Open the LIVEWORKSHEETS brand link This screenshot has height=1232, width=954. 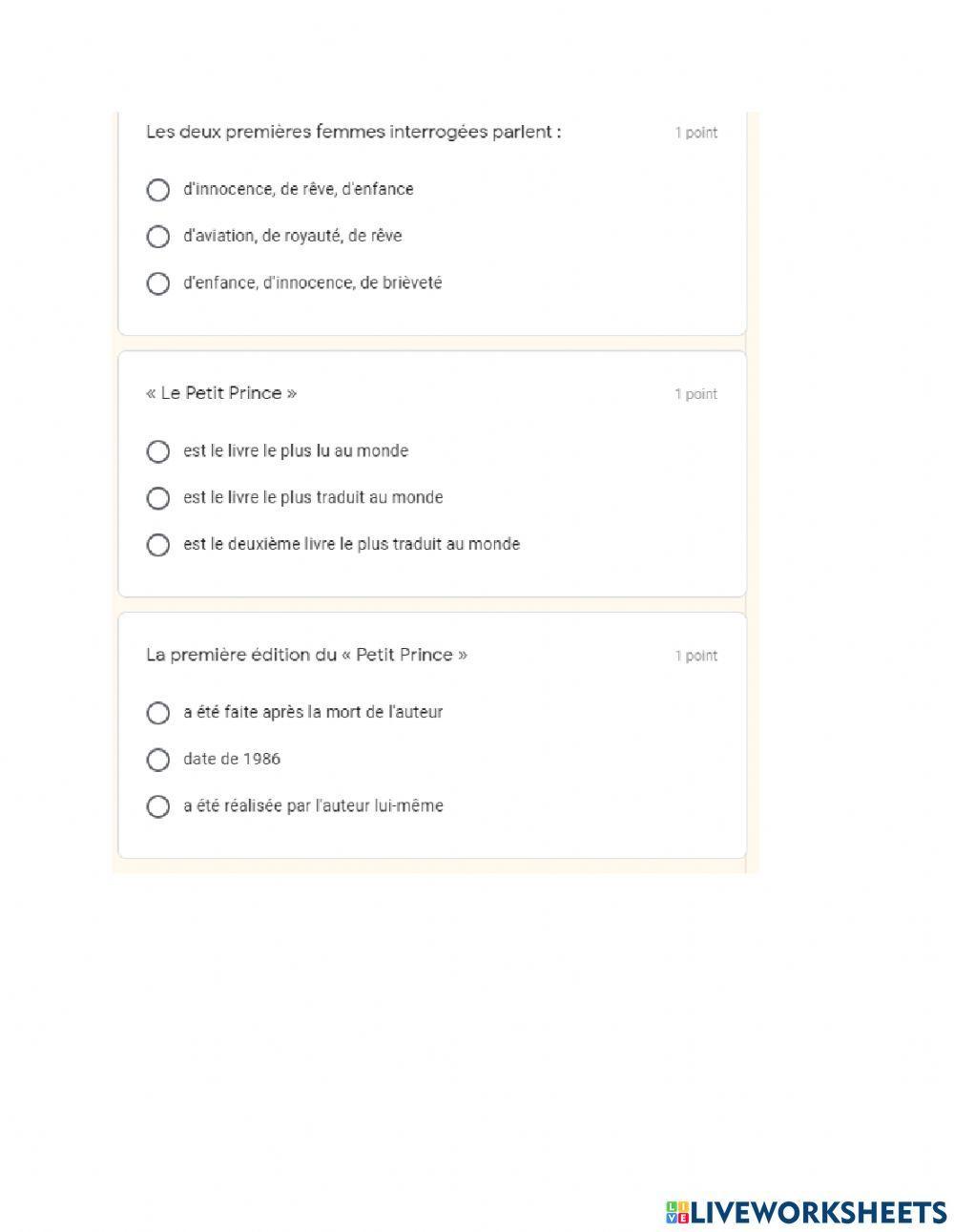tap(818, 1212)
